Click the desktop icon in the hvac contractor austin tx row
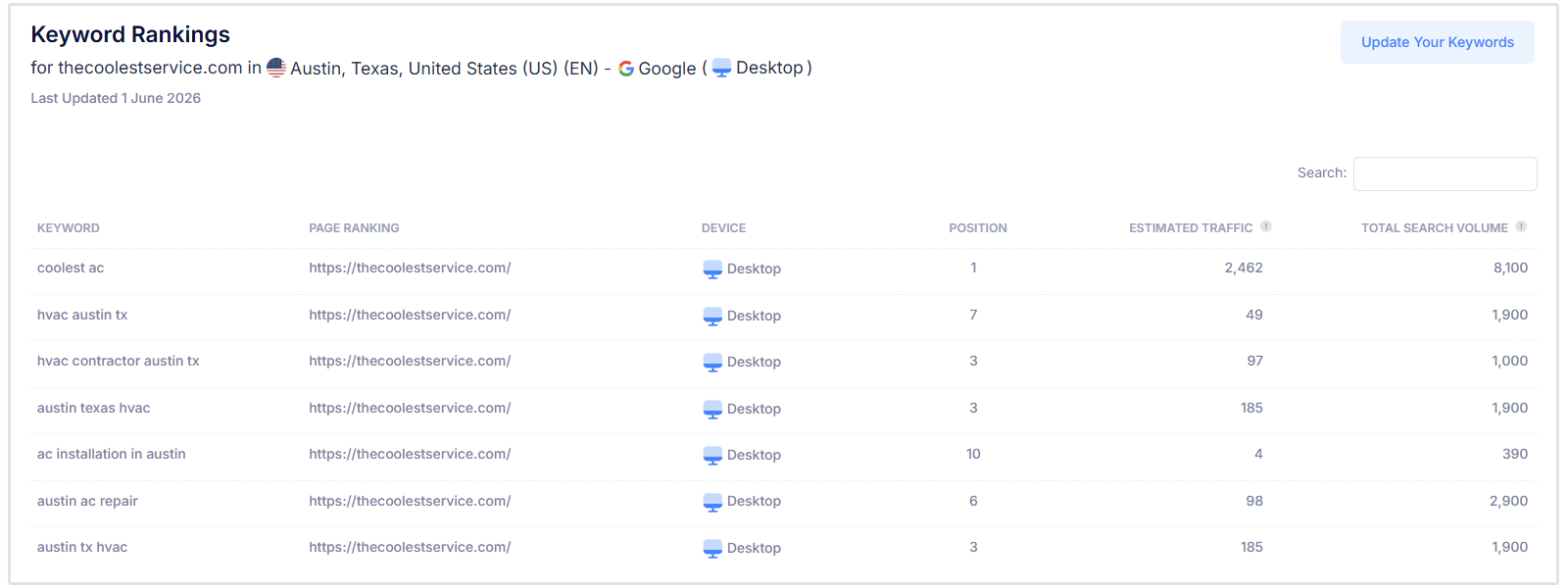Screen dimensions: 1568x588 coord(712,363)
